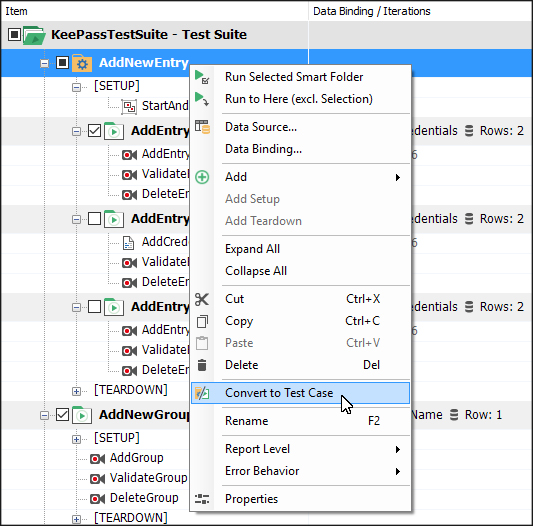Click the trash can Delete icon
The width and height of the screenshot is (533, 526).
(202, 365)
